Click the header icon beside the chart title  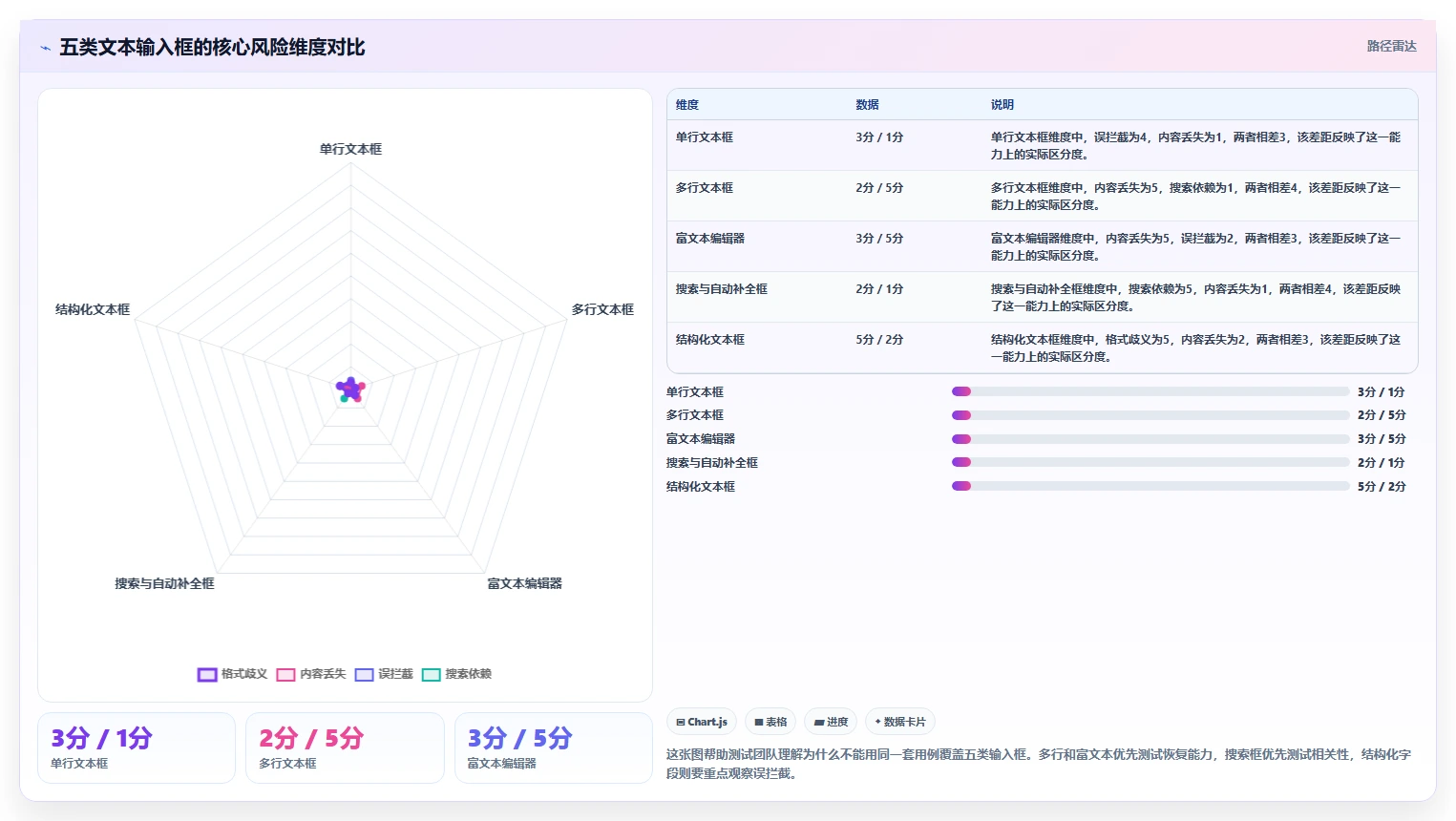(45, 48)
